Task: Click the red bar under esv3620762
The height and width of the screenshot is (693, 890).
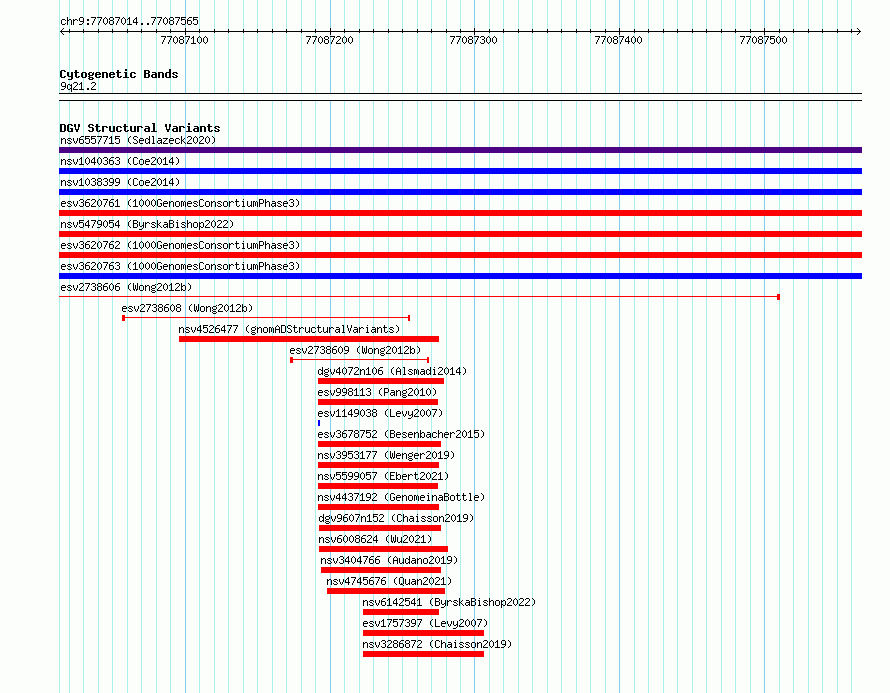Action: click(460, 255)
